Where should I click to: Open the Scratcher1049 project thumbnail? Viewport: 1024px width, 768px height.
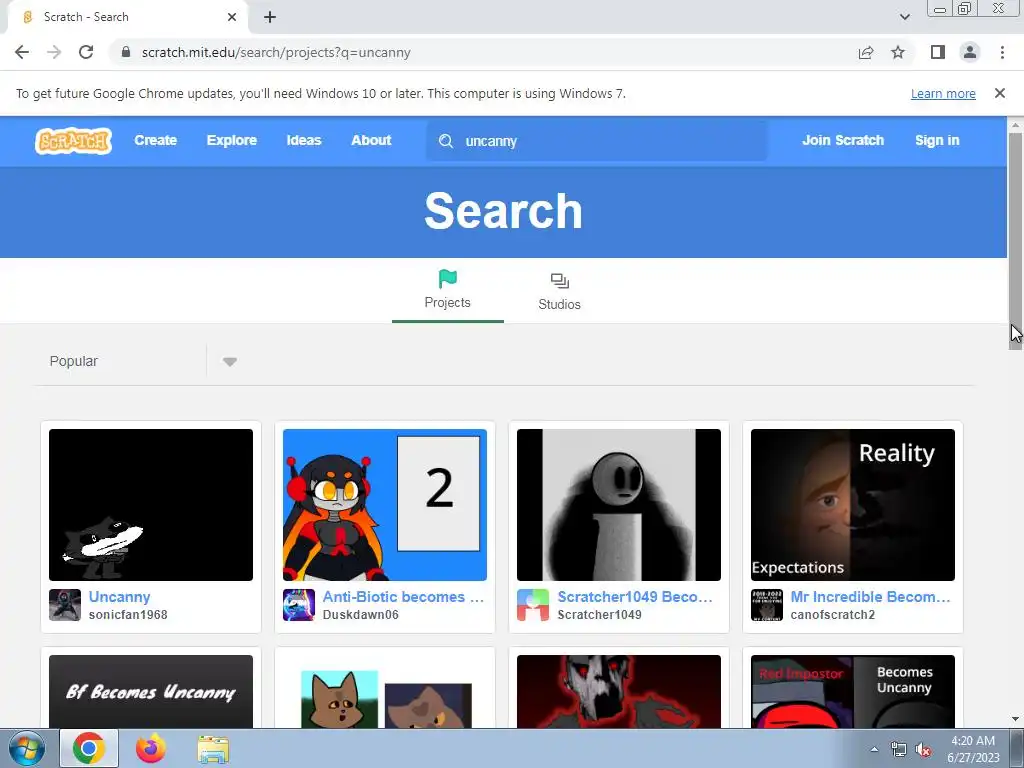click(618, 505)
